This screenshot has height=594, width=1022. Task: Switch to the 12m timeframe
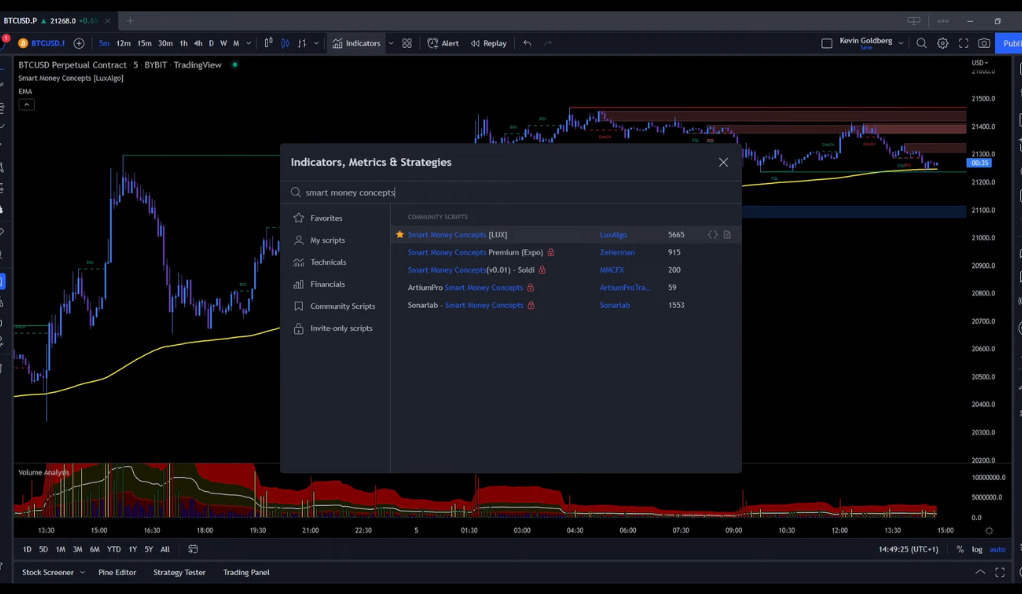coord(123,43)
